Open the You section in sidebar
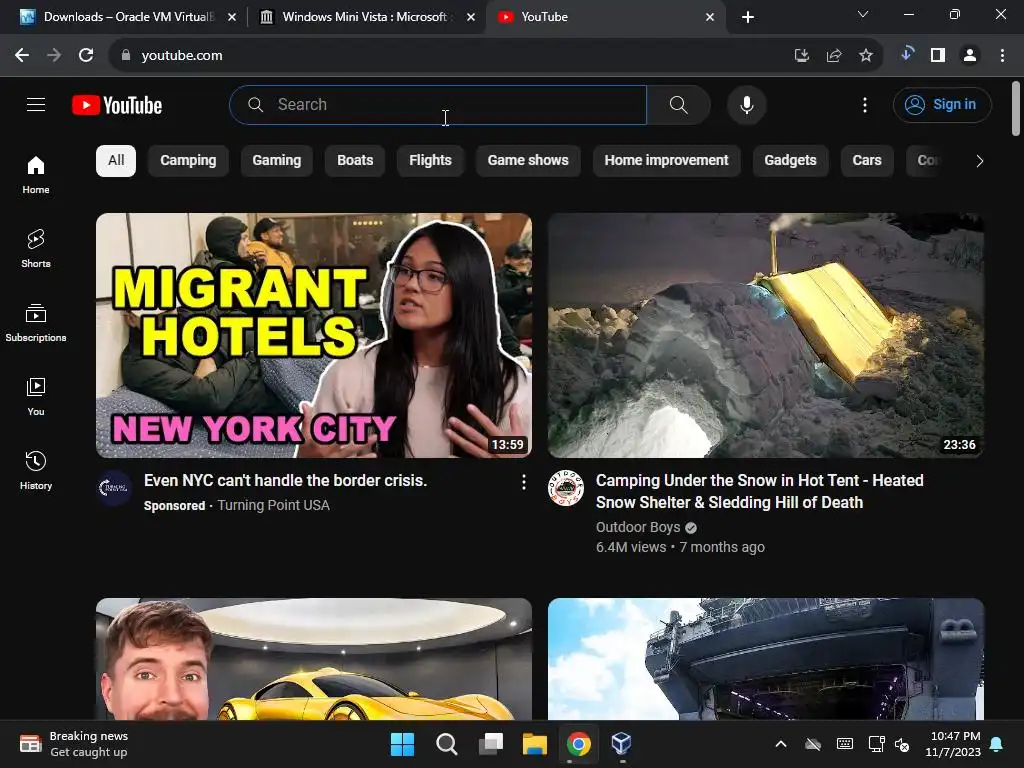 (x=36, y=396)
